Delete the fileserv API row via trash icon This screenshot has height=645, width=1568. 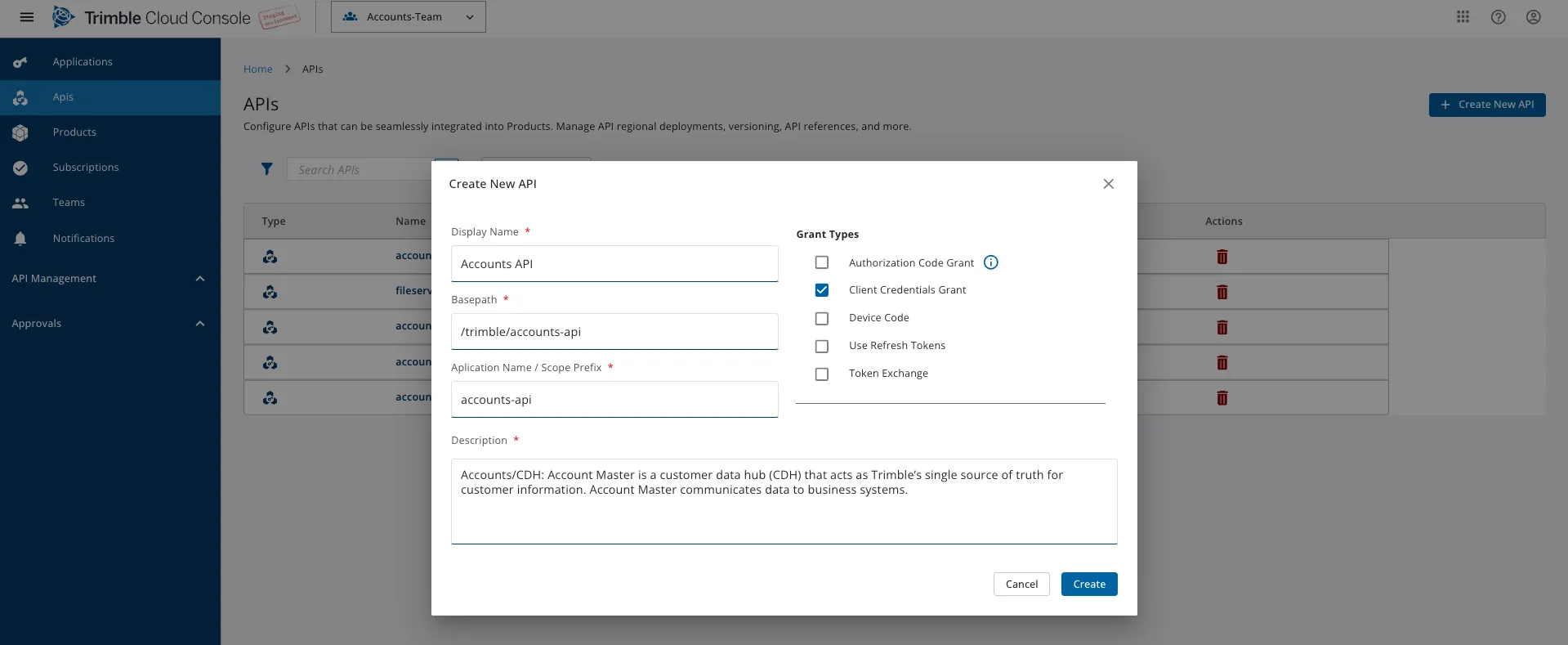pyautogui.click(x=1222, y=292)
